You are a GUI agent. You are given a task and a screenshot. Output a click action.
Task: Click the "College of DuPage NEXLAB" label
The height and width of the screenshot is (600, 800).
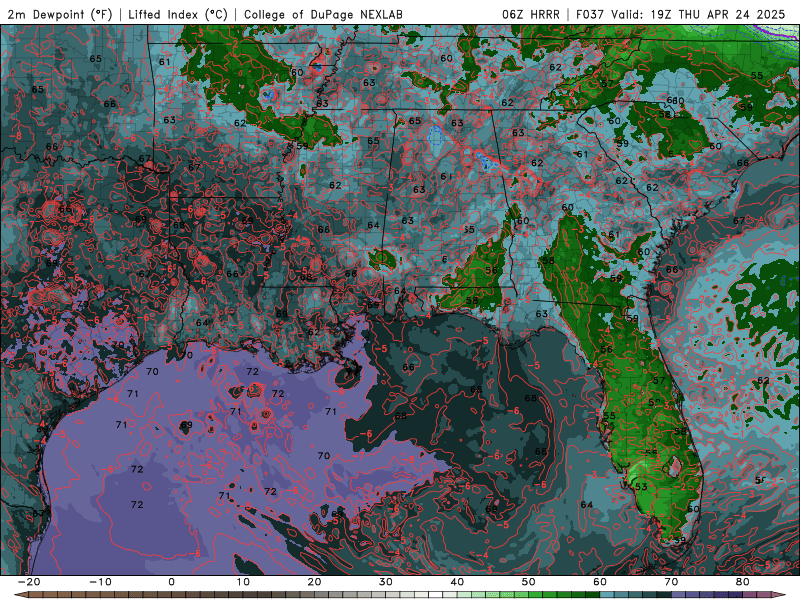click(x=323, y=14)
